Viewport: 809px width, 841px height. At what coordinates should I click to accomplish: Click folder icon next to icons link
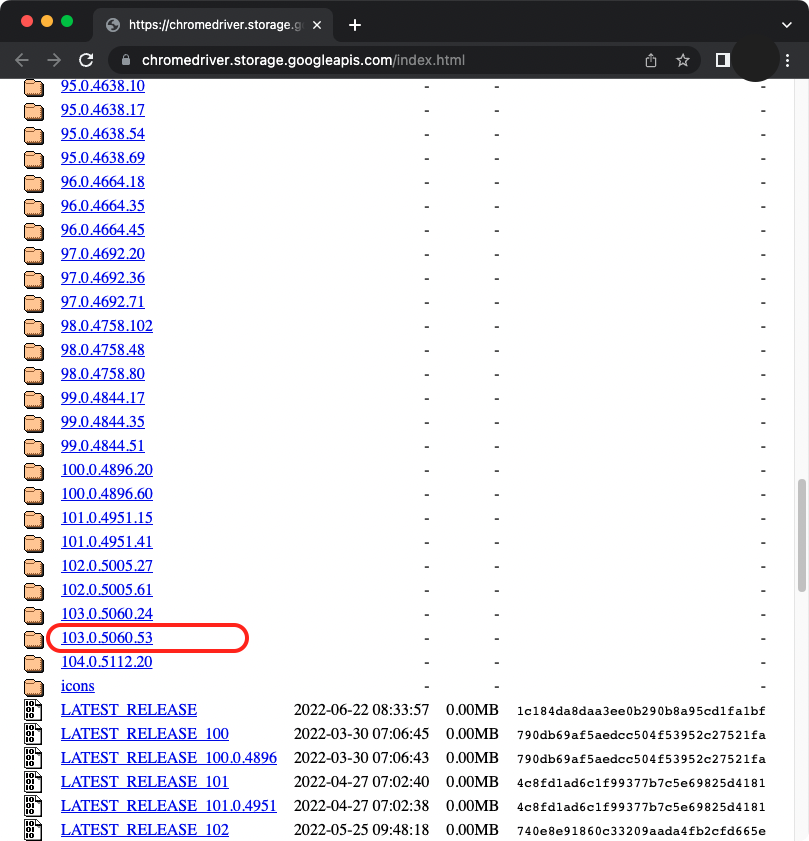tap(34, 687)
